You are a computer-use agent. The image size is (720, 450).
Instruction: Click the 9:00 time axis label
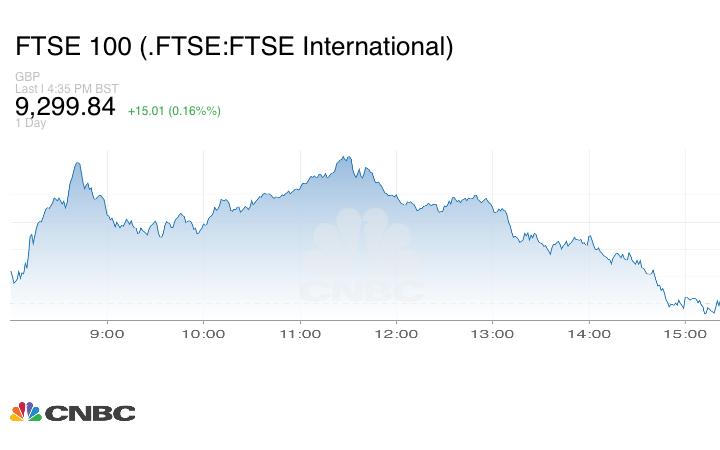pos(106,333)
